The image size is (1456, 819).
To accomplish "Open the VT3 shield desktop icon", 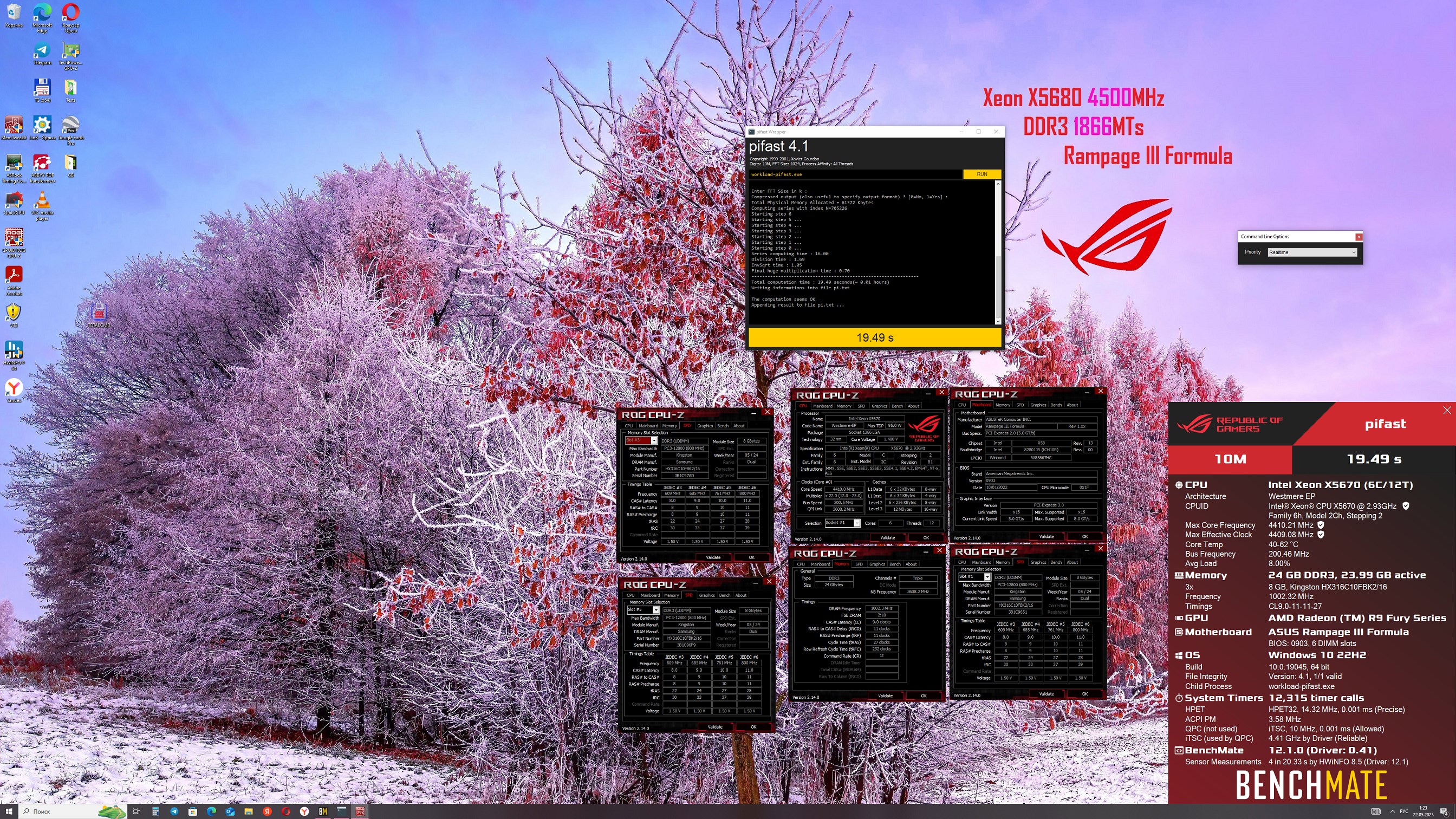I will tap(14, 315).
